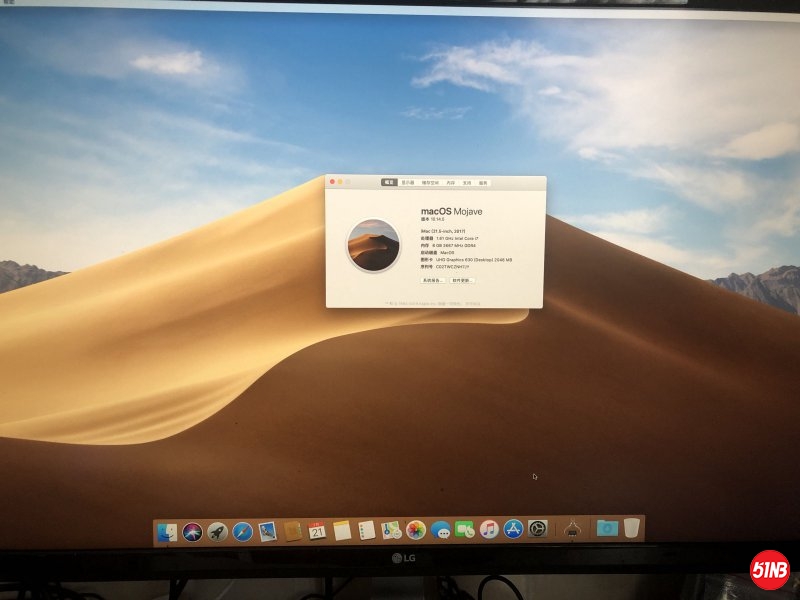Select the 内存 tab

pos(451,183)
